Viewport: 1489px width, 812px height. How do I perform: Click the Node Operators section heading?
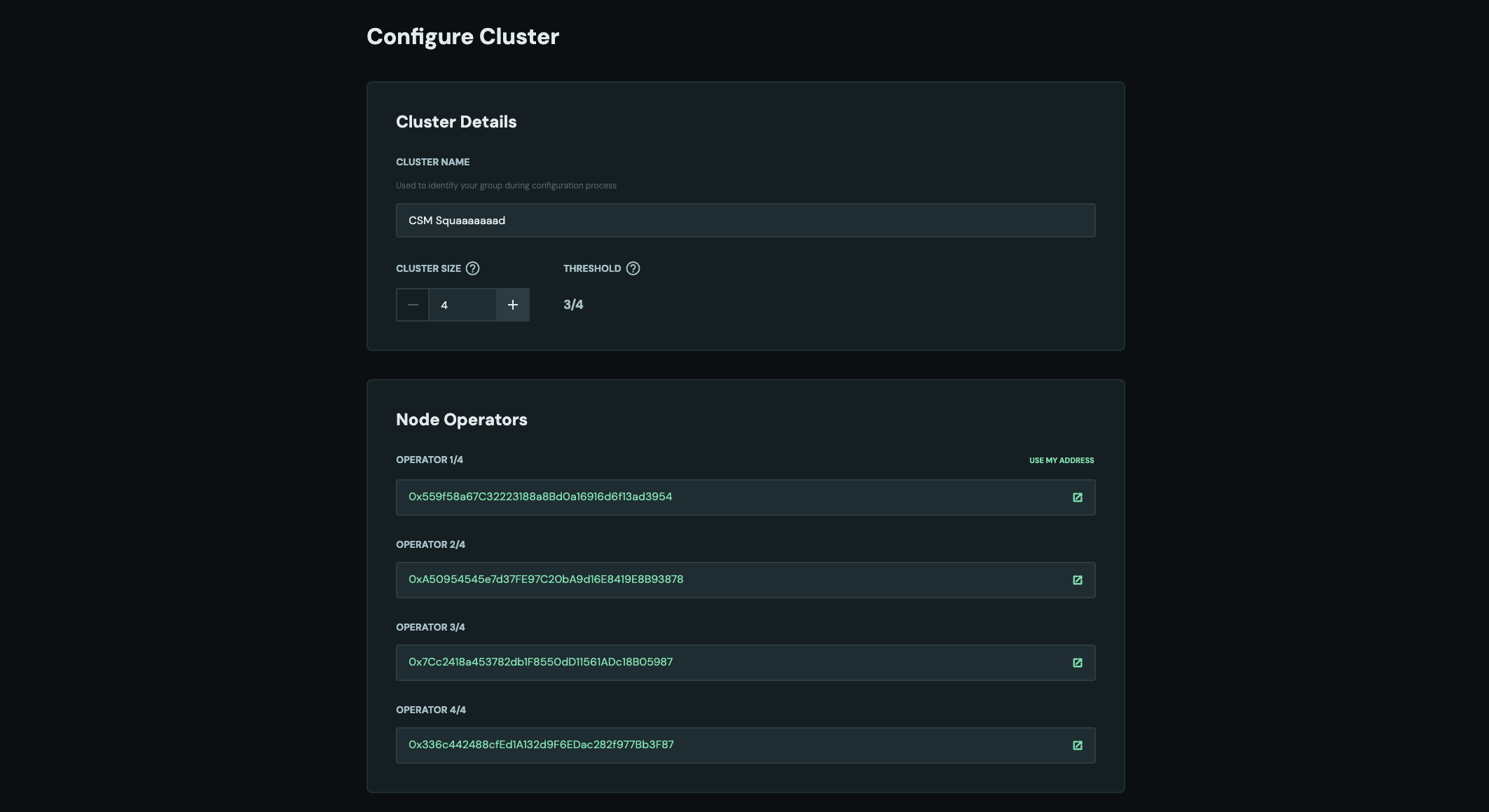462,419
